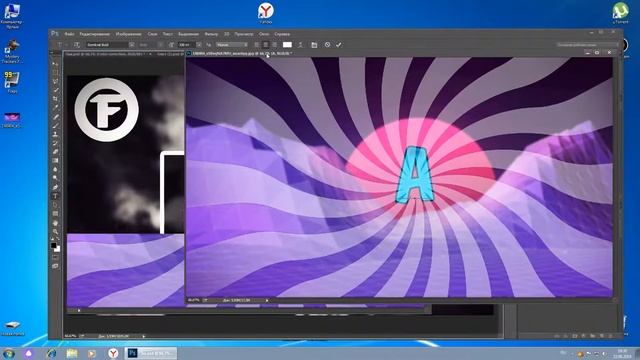Click the Create new group folder icon
Screen dimensions: 640x360
pyautogui.click(x=593, y=336)
